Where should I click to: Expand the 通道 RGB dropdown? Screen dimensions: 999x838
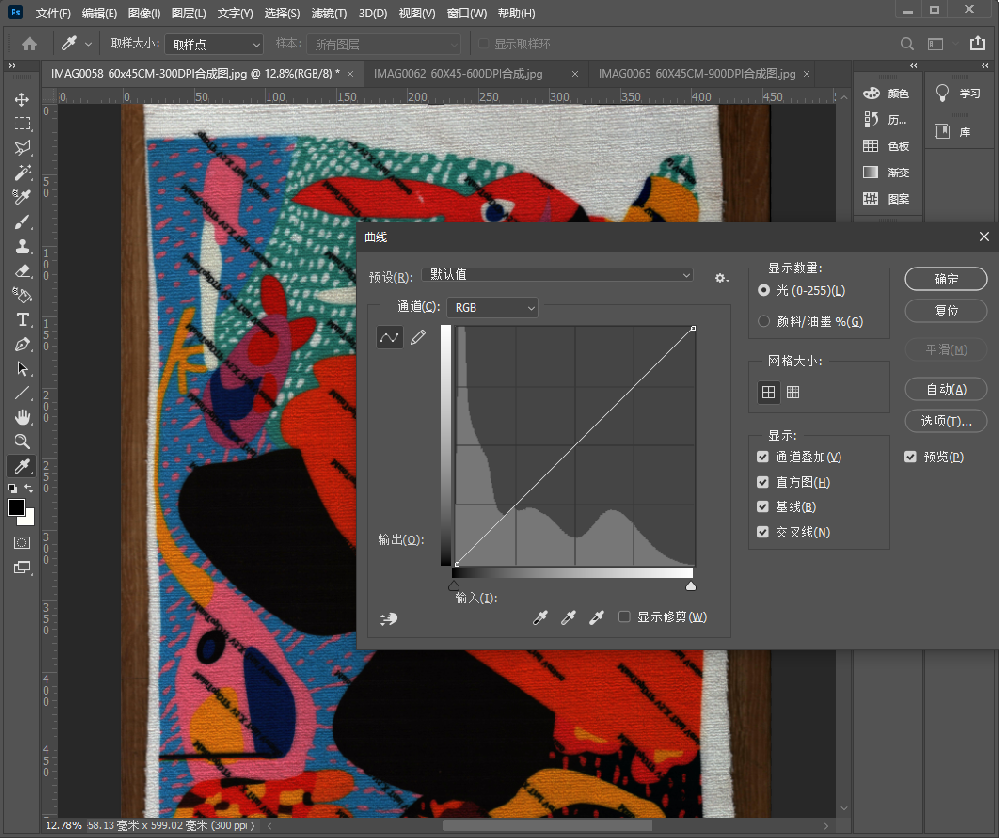coord(492,308)
